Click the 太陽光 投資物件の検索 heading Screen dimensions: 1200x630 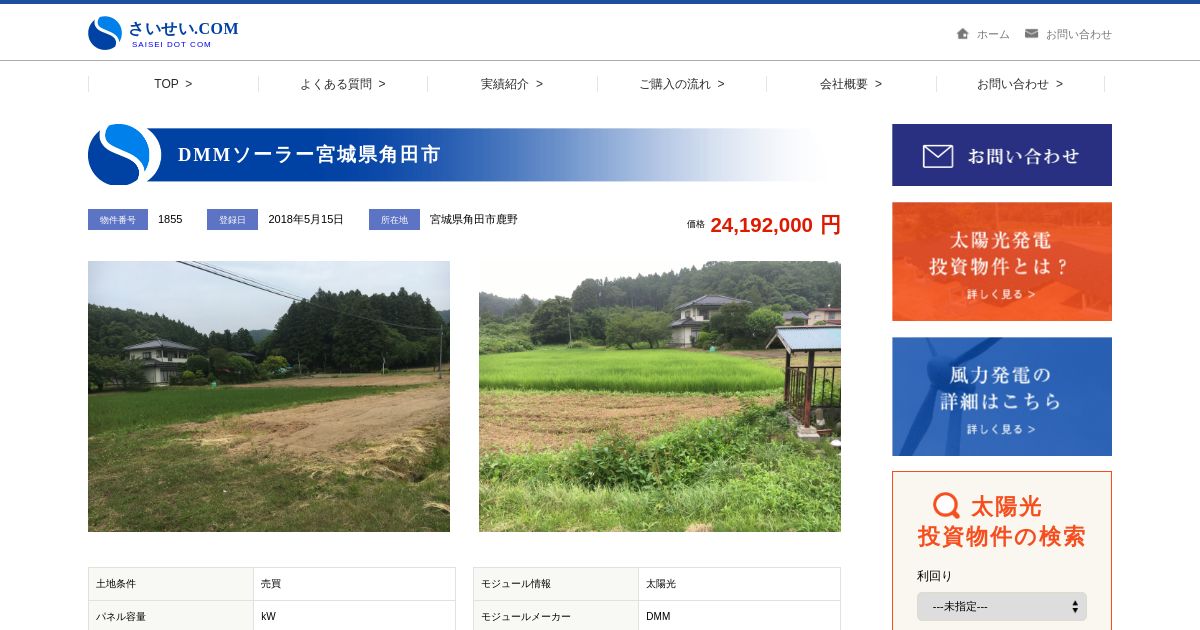(1002, 521)
